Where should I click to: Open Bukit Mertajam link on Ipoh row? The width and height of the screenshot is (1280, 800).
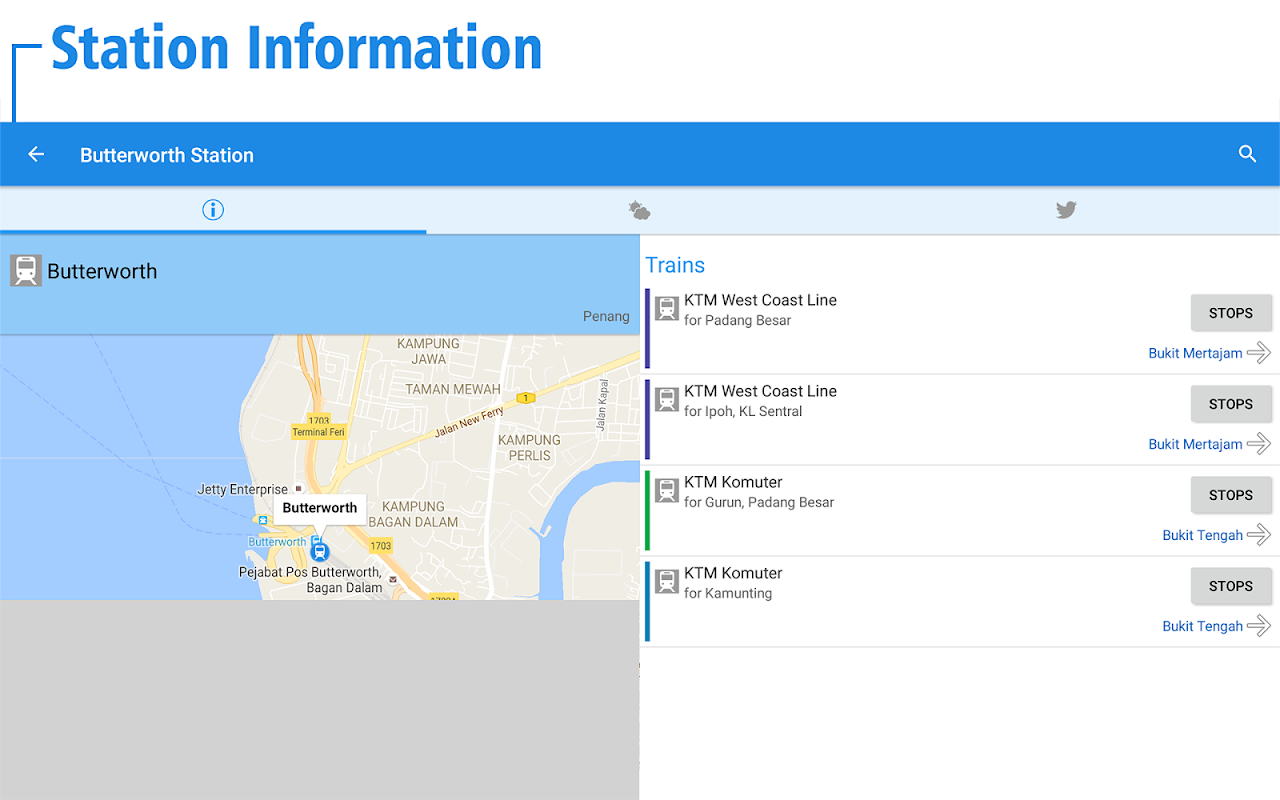(x=1195, y=444)
